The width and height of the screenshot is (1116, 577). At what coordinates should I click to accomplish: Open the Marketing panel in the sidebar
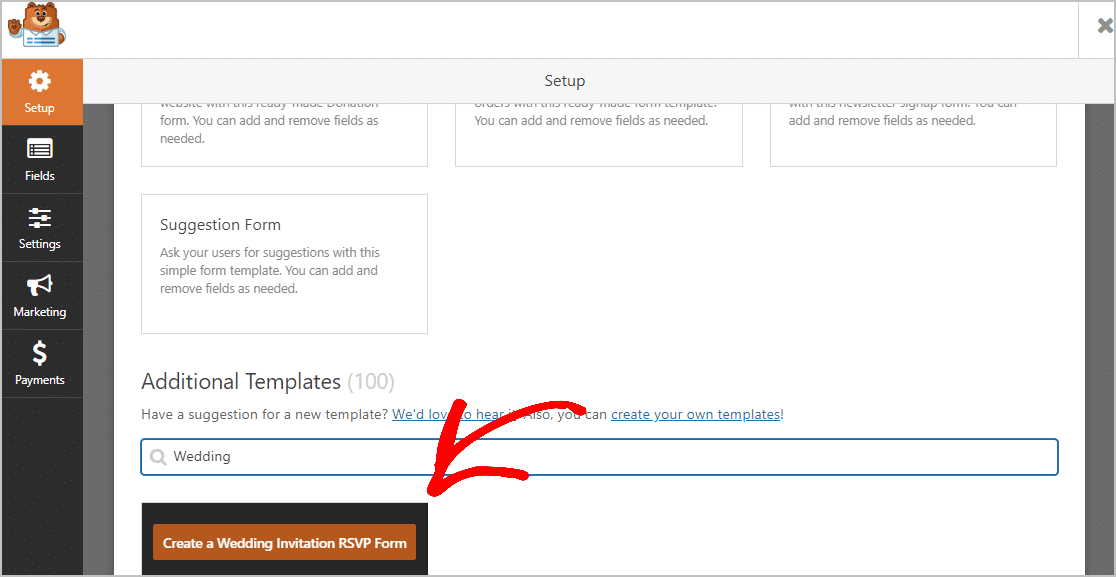click(42, 295)
